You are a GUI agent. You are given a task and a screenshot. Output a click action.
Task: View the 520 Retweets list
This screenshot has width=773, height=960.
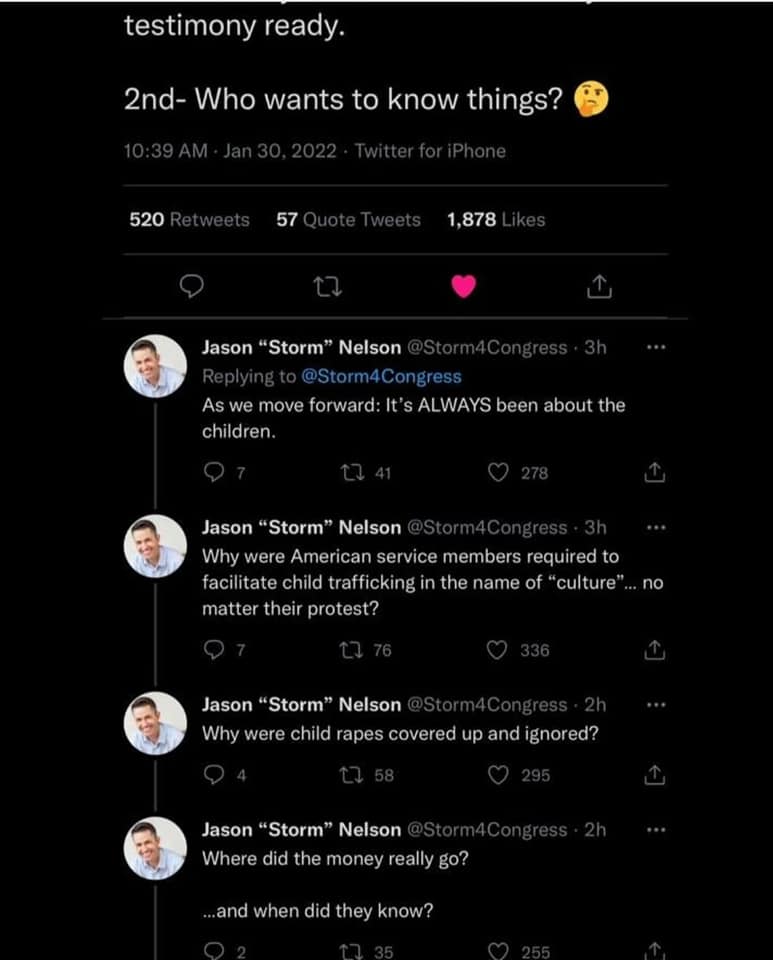(x=190, y=219)
